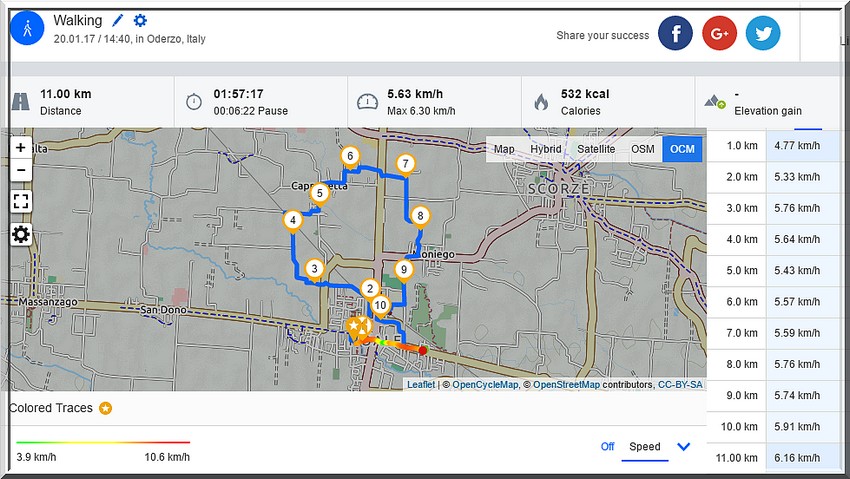Turn colored traces Off
The width and height of the screenshot is (850, 479).
coord(607,446)
